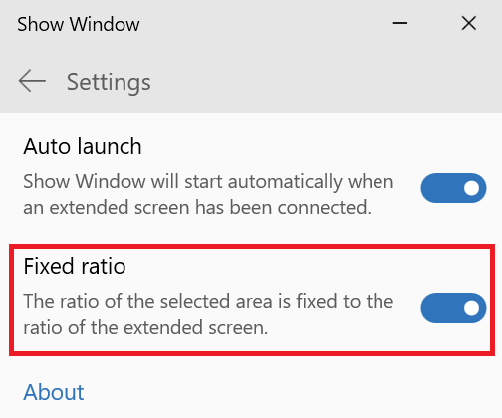The image size is (502, 418).
Task: Click the Show Window title text
Action: (x=78, y=24)
